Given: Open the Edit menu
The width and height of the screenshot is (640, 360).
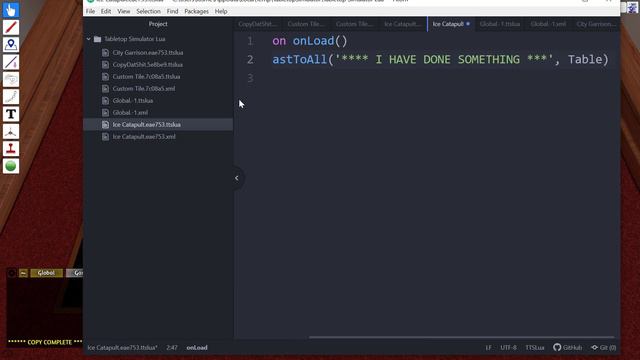Looking at the screenshot, I should coord(106,11).
